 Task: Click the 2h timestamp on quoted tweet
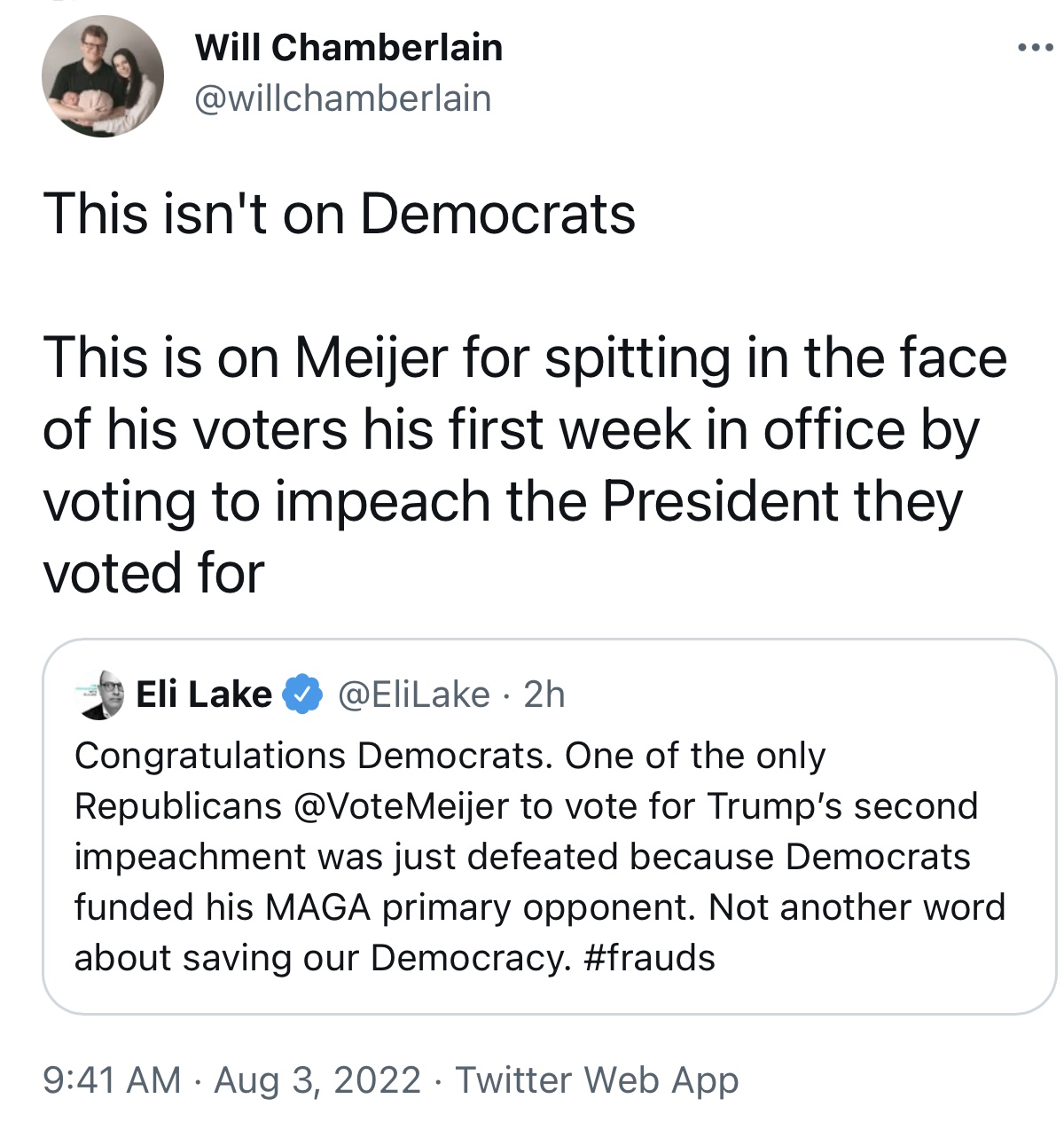coord(544,694)
